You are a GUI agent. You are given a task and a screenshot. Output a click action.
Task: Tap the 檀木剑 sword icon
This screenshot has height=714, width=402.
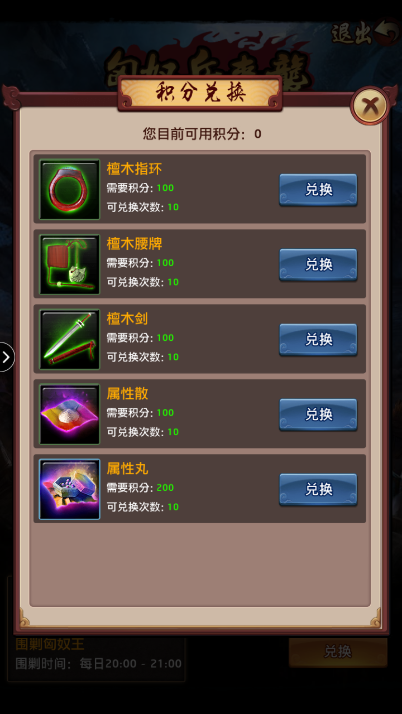tap(69, 339)
